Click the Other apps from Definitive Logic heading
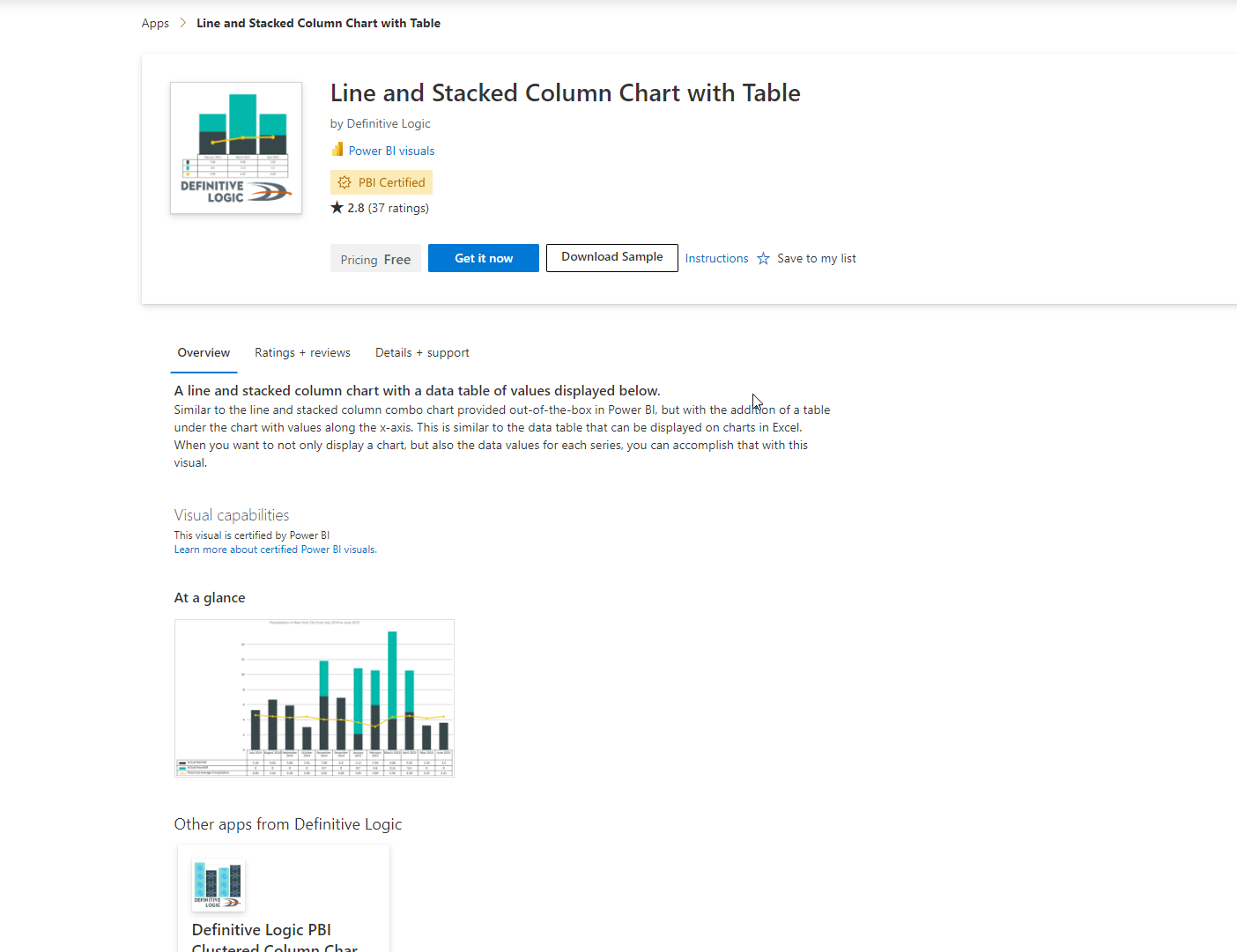Viewport: 1237px width, 952px height. [288, 824]
